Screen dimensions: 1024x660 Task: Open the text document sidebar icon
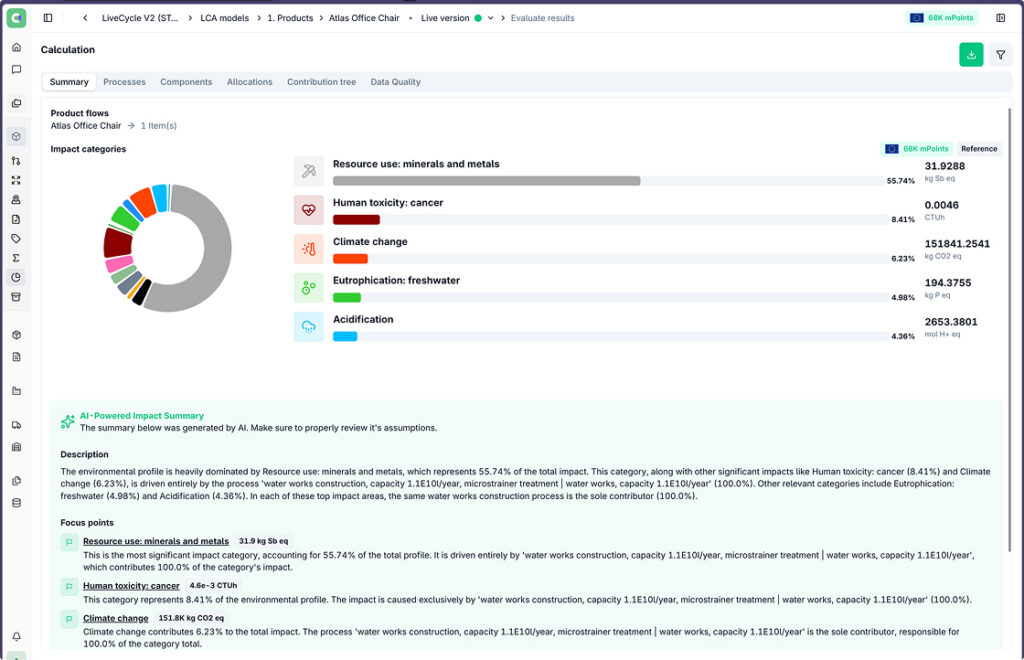click(16, 357)
